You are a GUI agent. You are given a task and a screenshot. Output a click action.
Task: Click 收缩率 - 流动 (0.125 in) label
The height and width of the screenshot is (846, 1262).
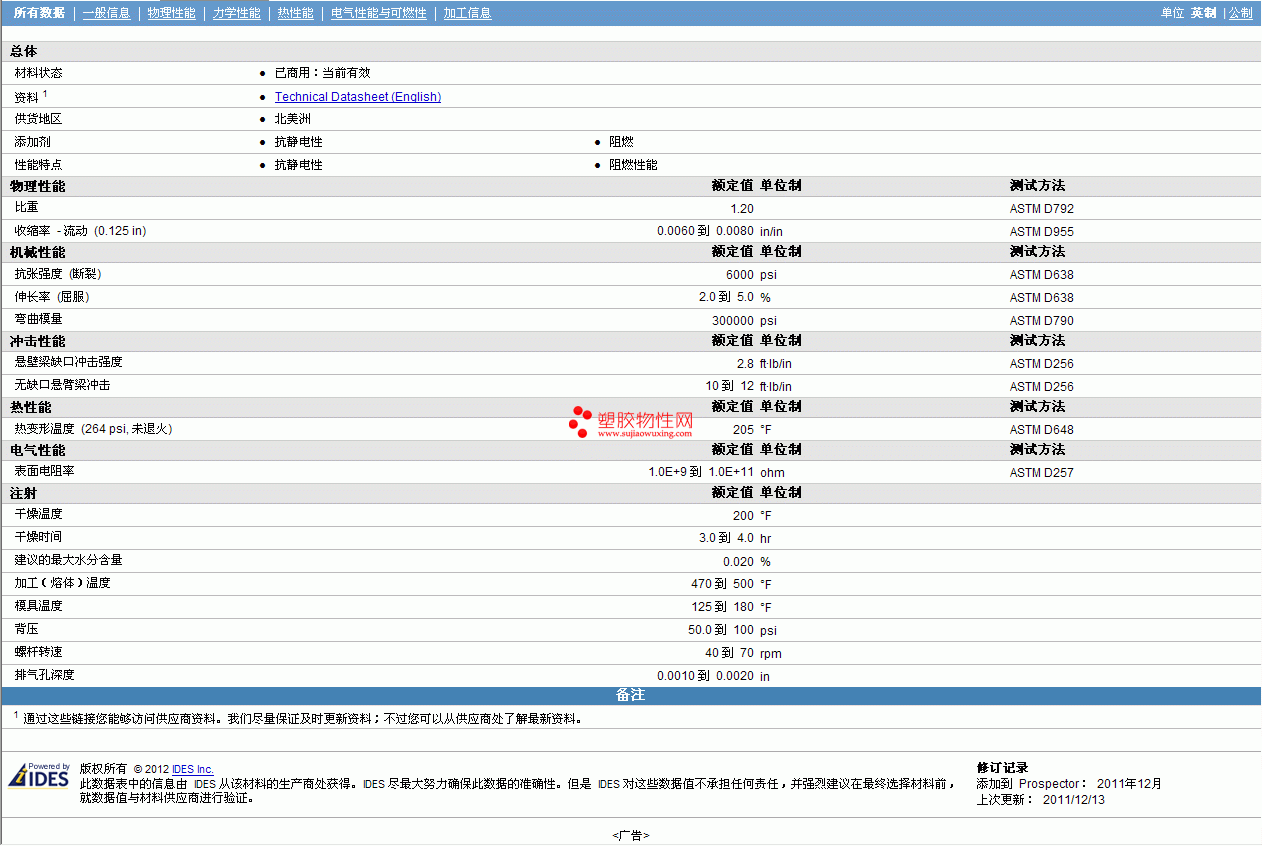point(80,231)
